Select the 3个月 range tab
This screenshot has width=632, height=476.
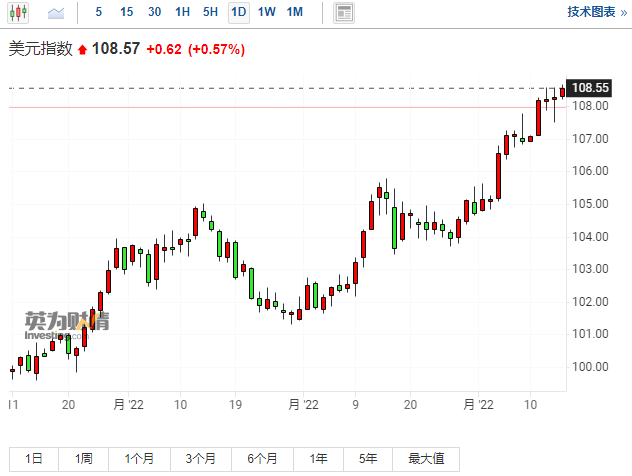pyautogui.click(x=200, y=459)
